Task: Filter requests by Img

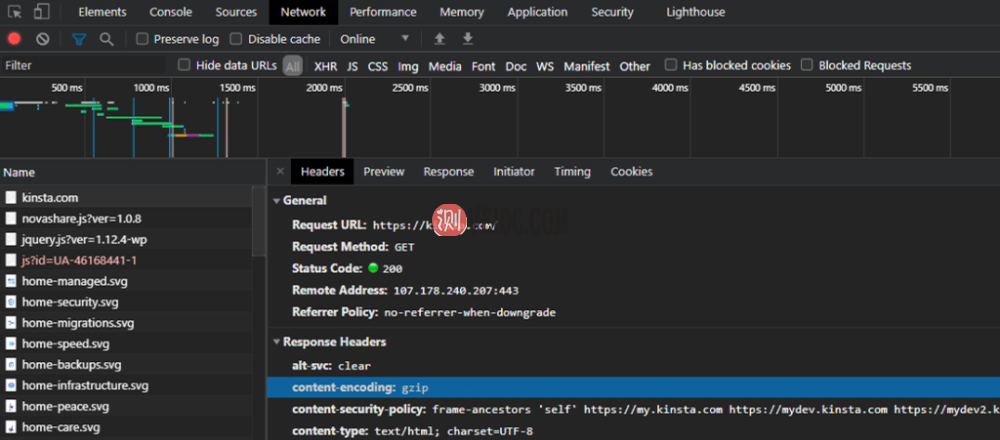Action: (408, 66)
